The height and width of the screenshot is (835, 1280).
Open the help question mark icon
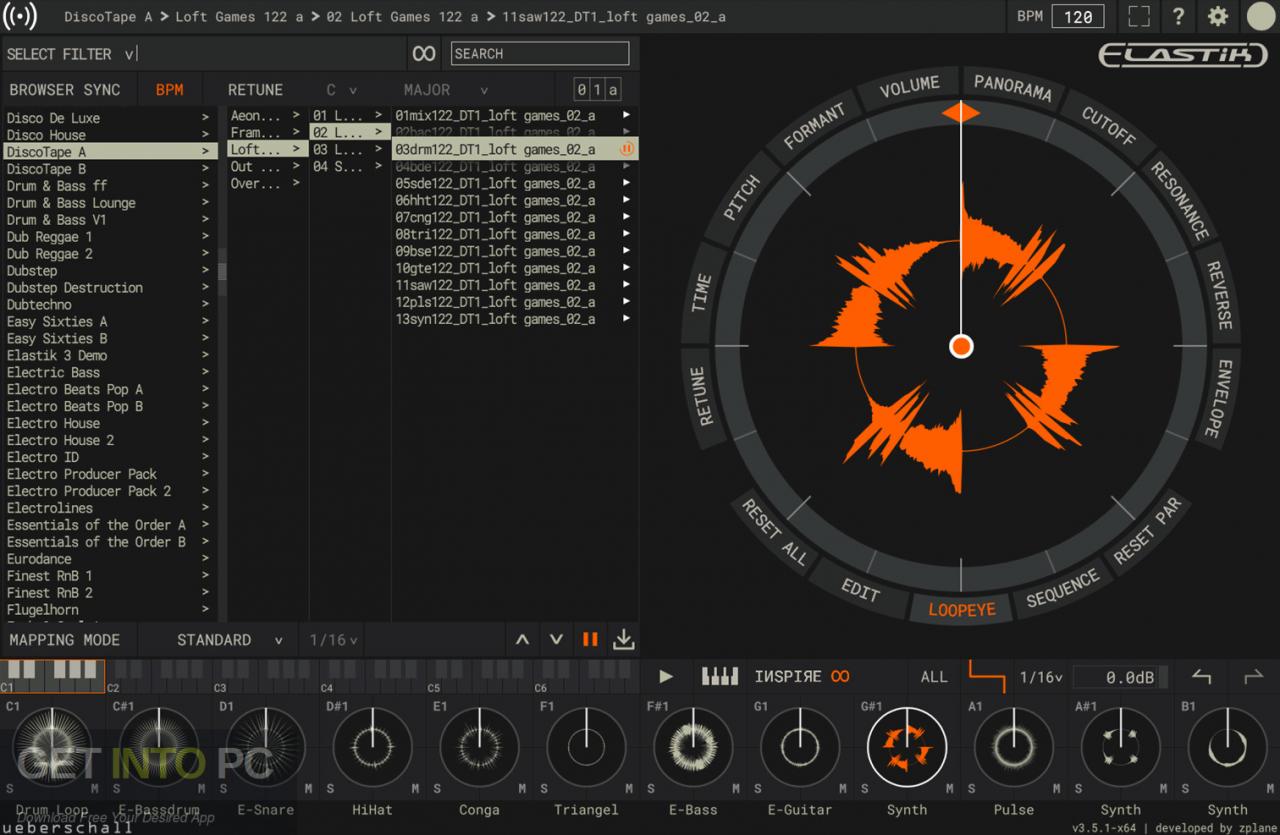[x=1178, y=17]
